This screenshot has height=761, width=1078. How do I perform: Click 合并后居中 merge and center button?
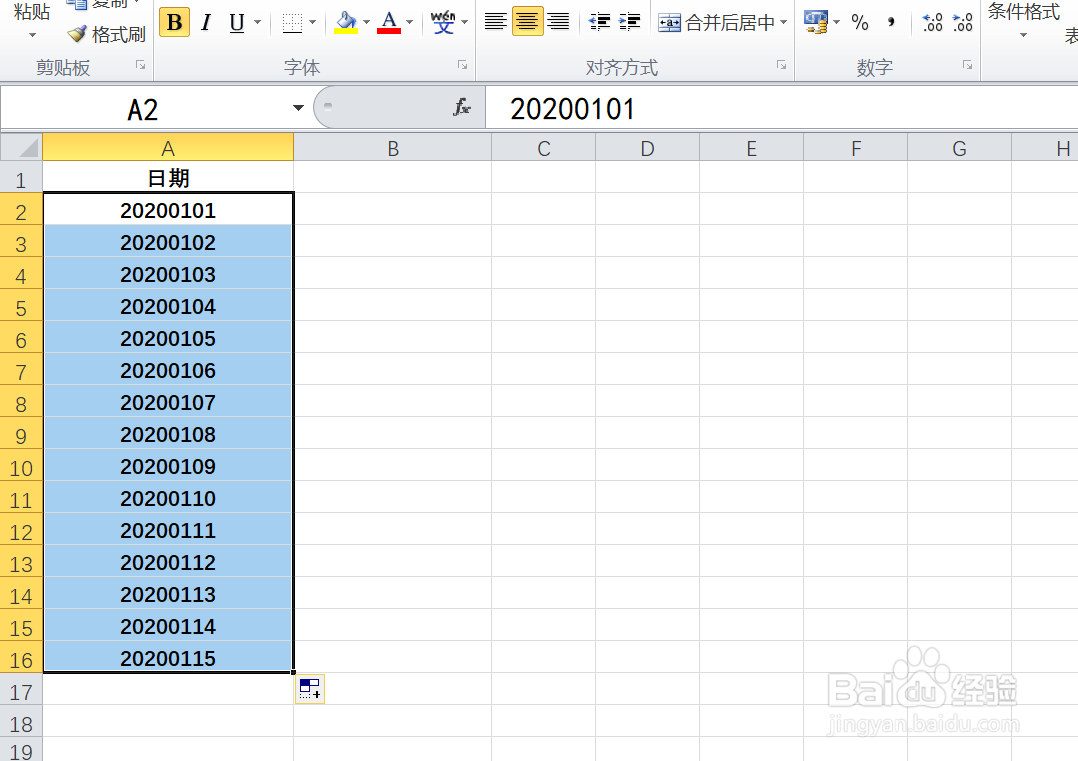716,22
